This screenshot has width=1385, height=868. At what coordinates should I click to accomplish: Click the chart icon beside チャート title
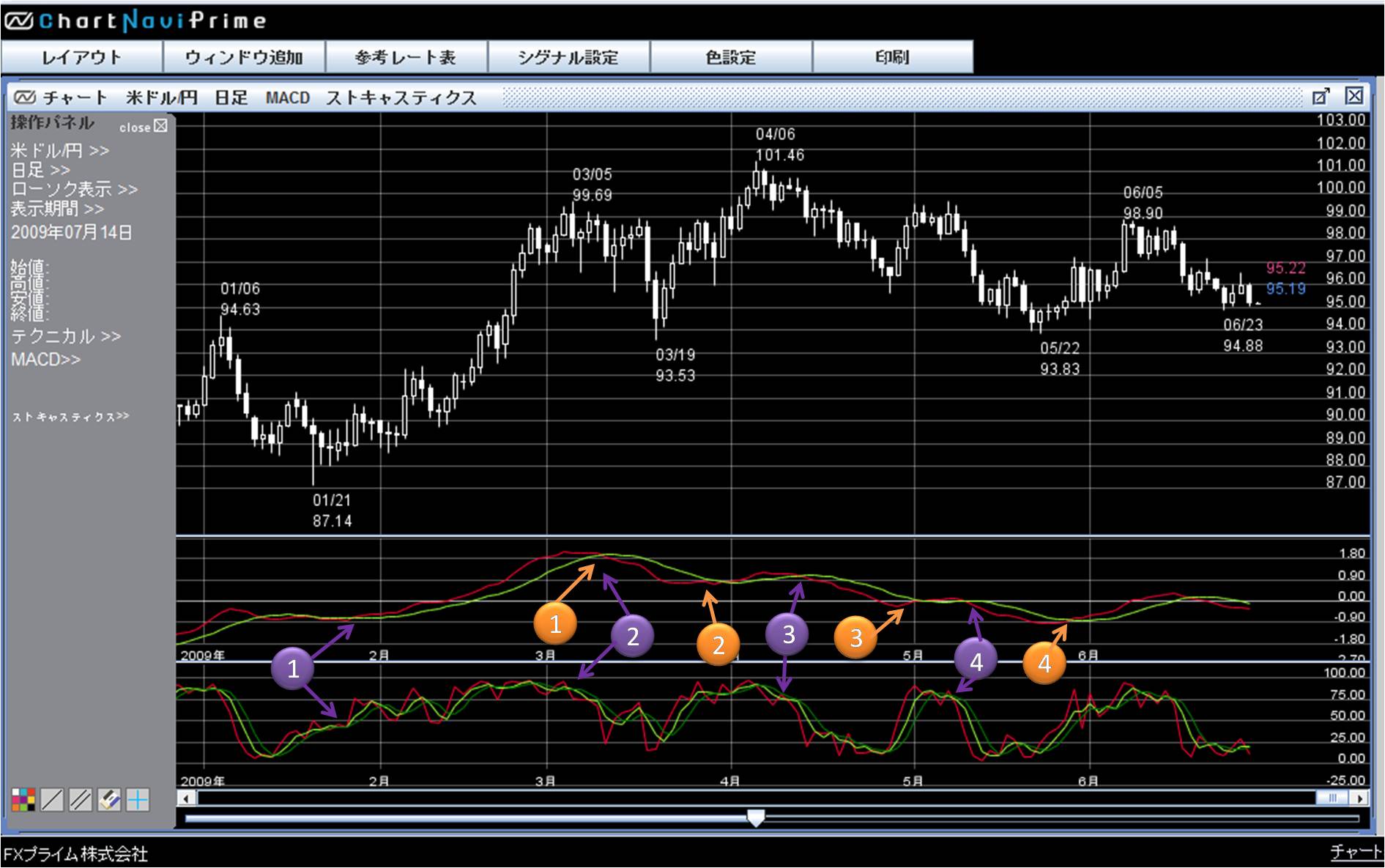tap(25, 97)
